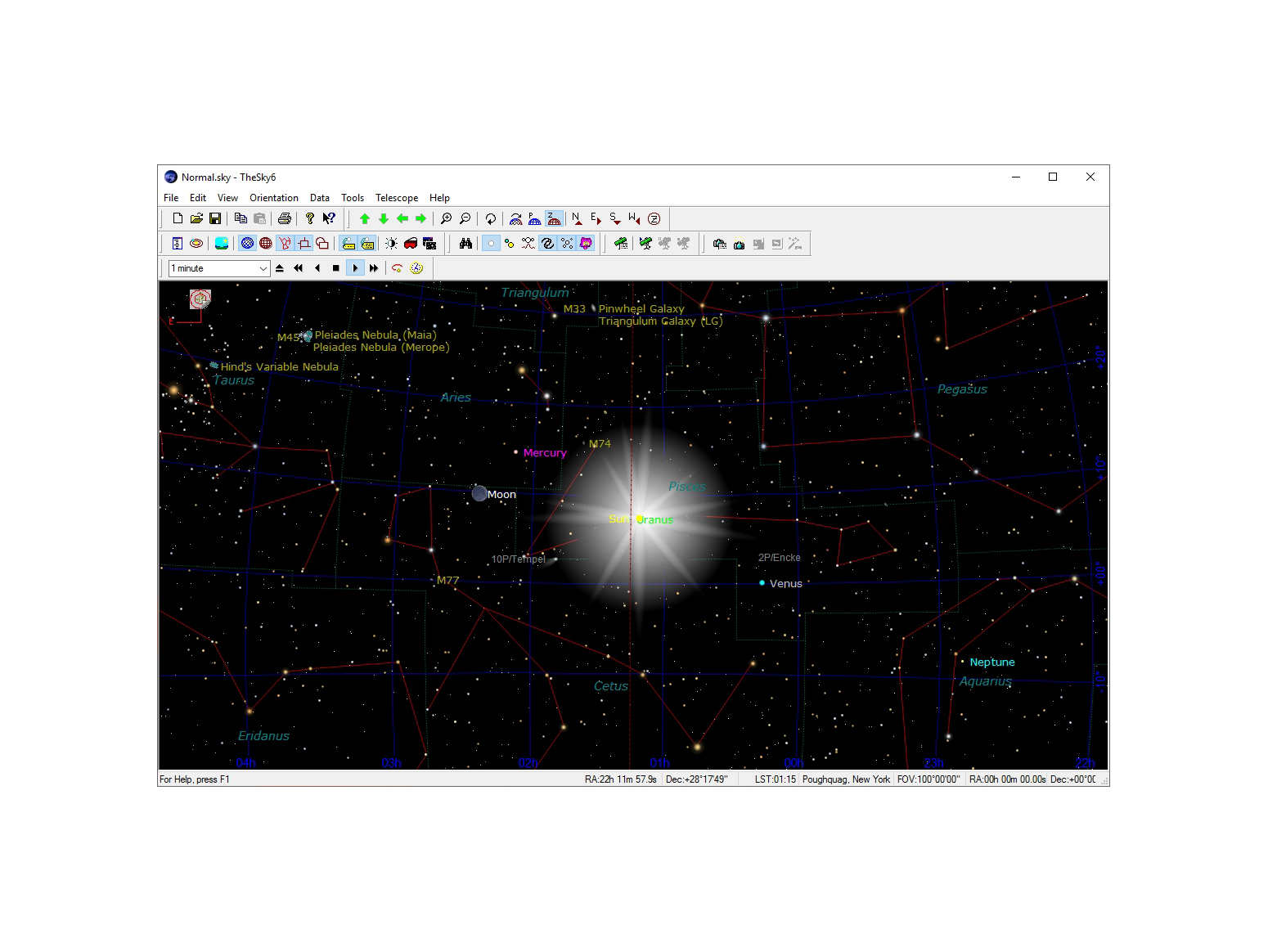Viewport: 1268px width, 952px height.
Task: Click the telescope-on-tripod link icon
Action: tap(646, 244)
